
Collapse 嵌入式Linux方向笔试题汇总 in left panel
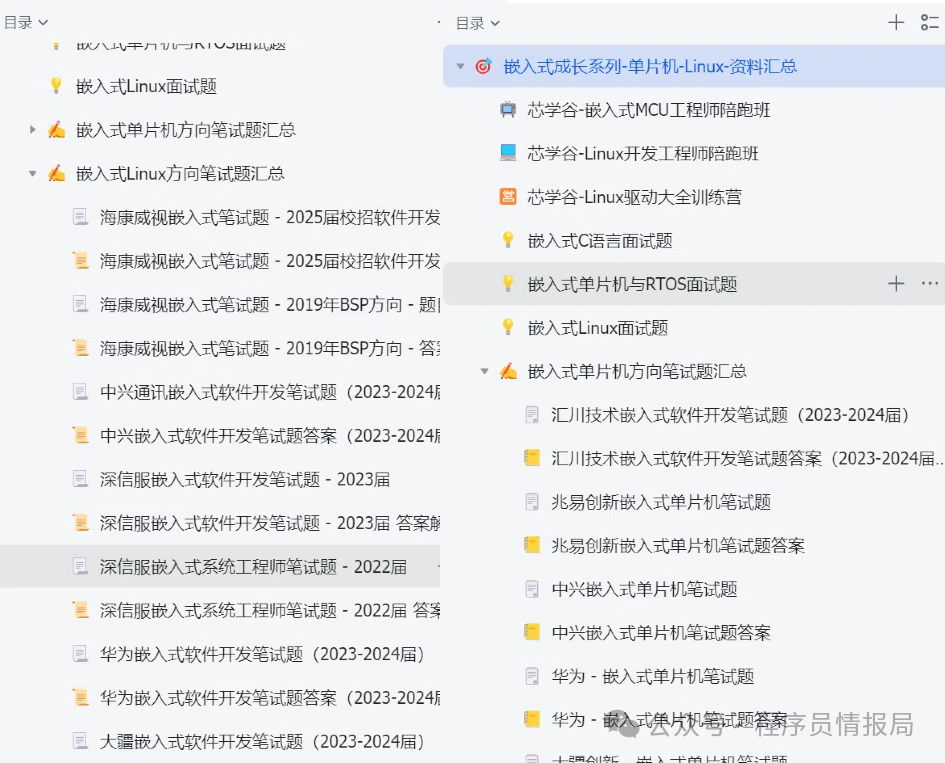tap(33, 174)
